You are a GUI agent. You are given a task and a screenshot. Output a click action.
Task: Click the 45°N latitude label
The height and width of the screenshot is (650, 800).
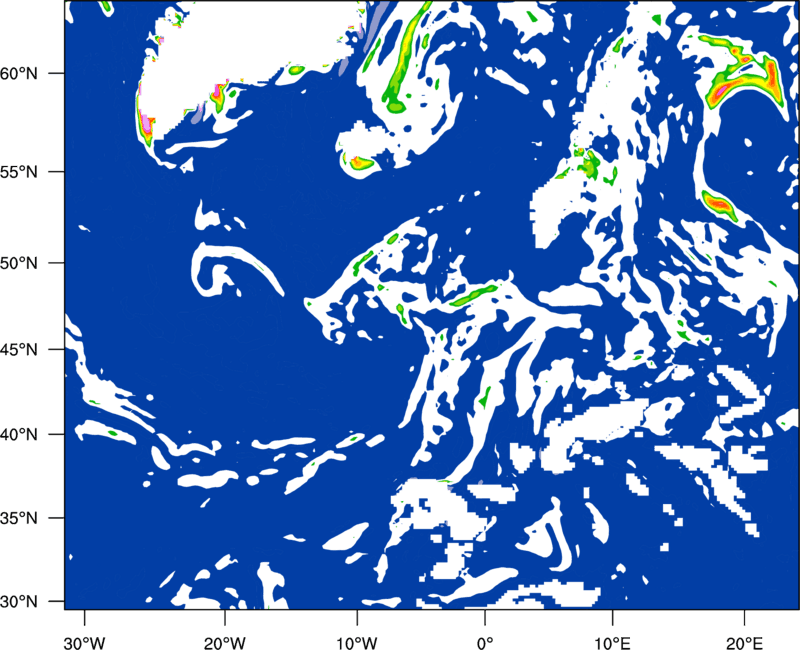[x=19, y=350]
